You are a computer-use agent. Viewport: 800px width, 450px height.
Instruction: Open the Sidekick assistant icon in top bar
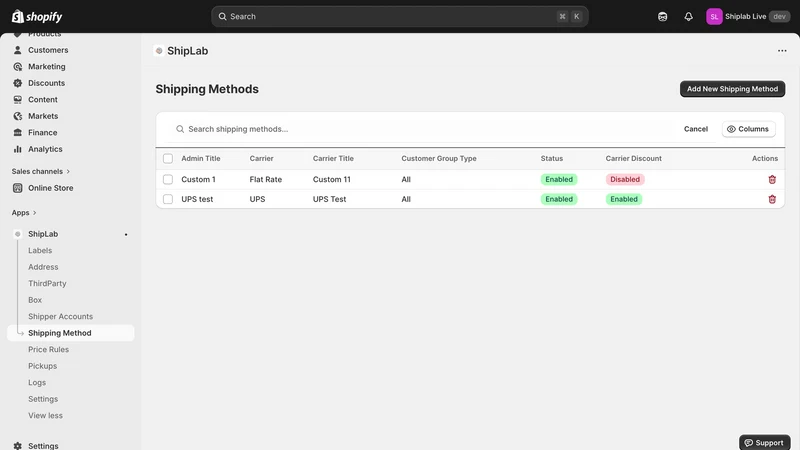pos(662,16)
